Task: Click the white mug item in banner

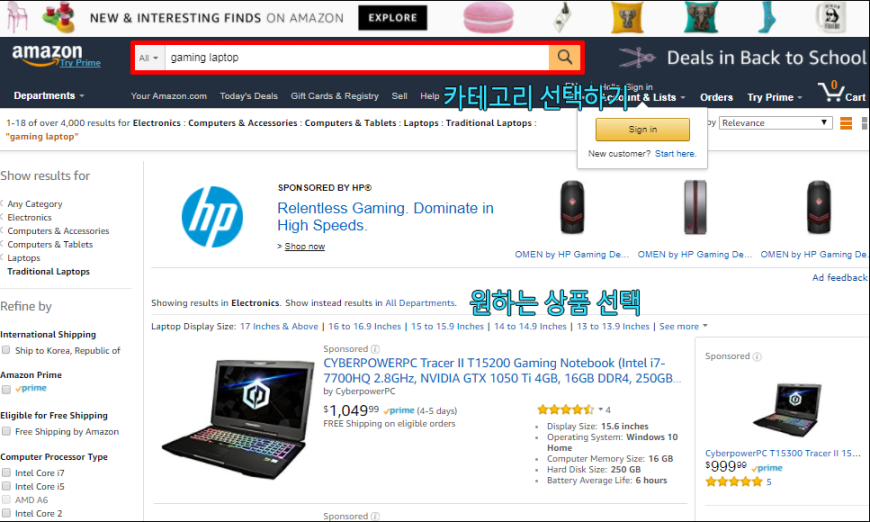Action: click(831, 17)
